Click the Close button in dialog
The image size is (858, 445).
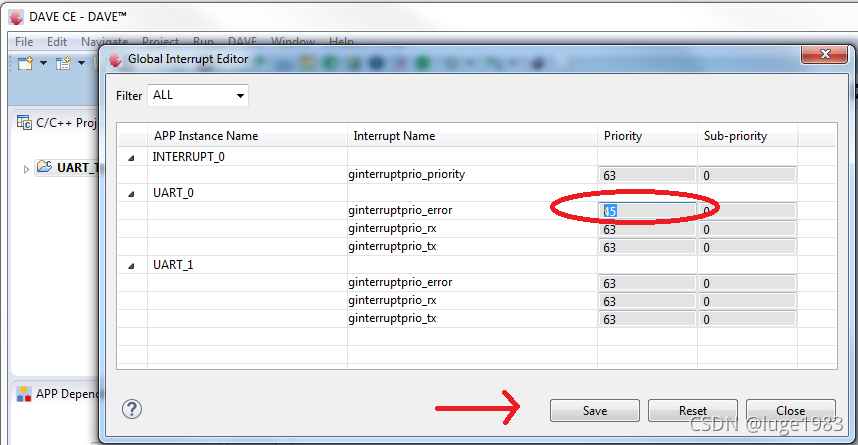coord(790,411)
